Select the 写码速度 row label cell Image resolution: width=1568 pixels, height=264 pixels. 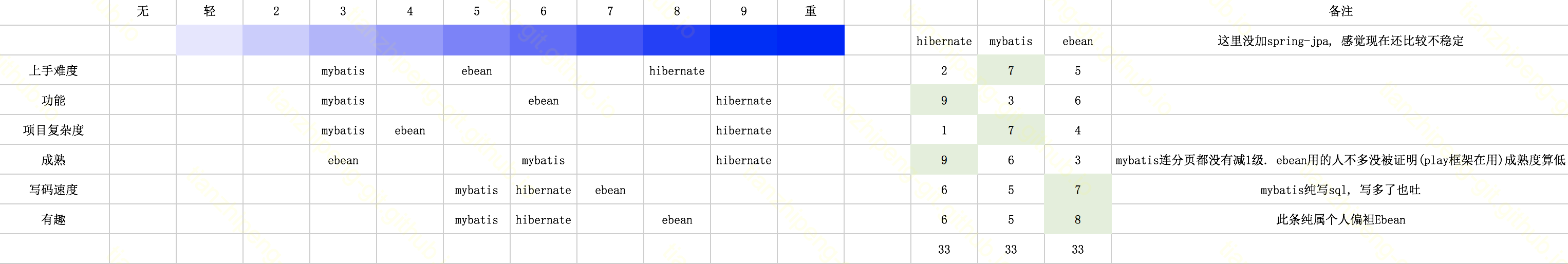click(x=54, y=190)
